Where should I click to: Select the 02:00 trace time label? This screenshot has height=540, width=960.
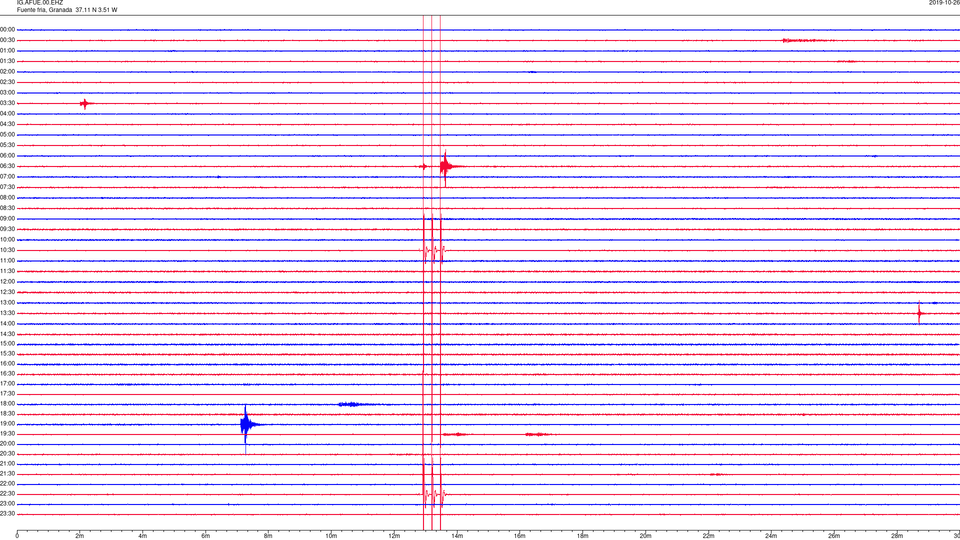[x=7, y=72]
